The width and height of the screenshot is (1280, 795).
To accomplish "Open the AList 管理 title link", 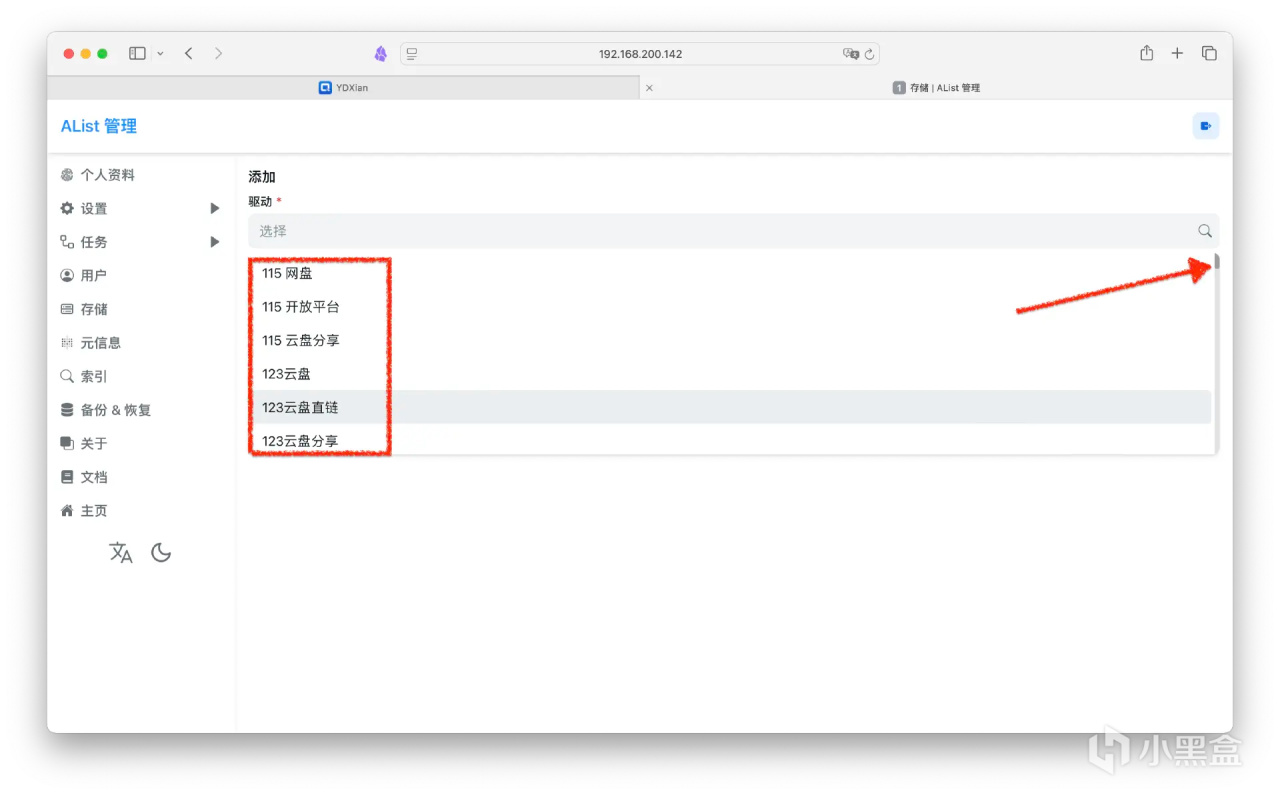I will 99,126.
